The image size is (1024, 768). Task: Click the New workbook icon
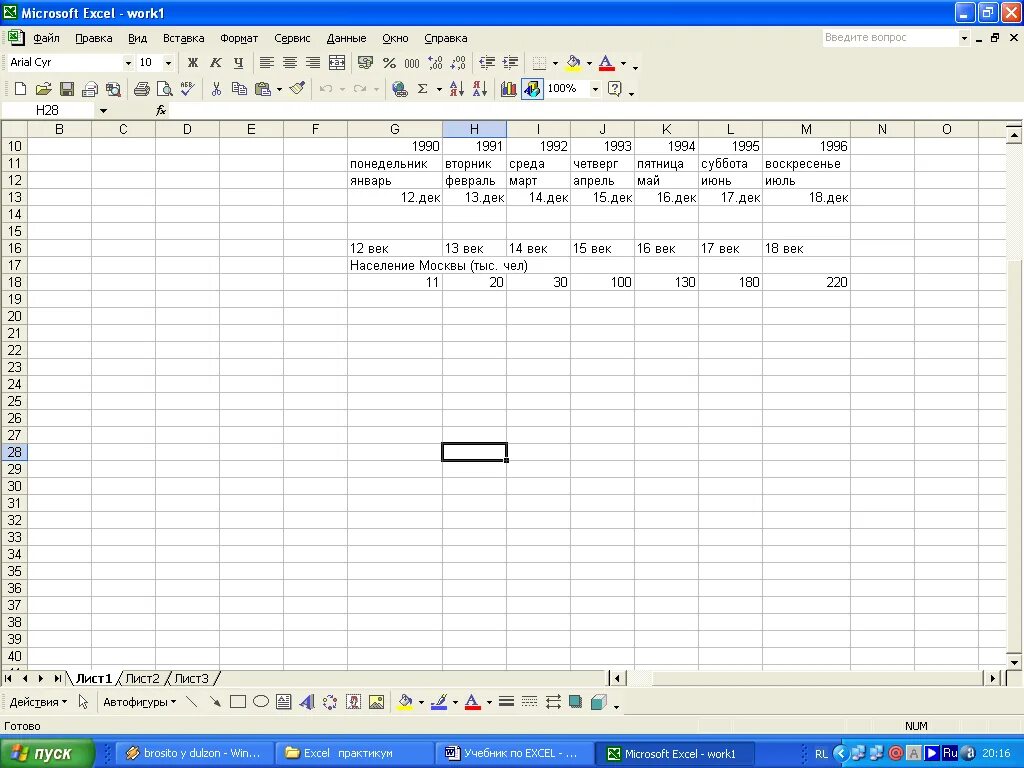point(20,89)
